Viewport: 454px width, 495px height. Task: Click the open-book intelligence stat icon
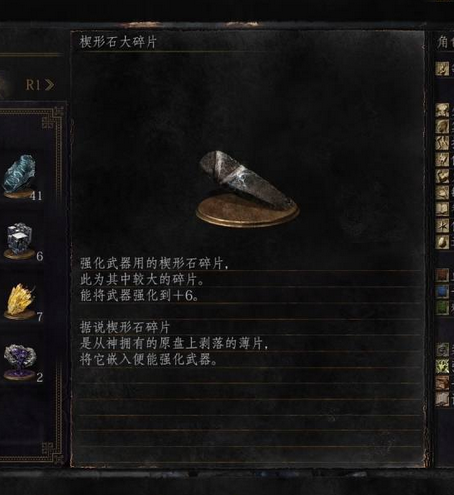(442, 209)
